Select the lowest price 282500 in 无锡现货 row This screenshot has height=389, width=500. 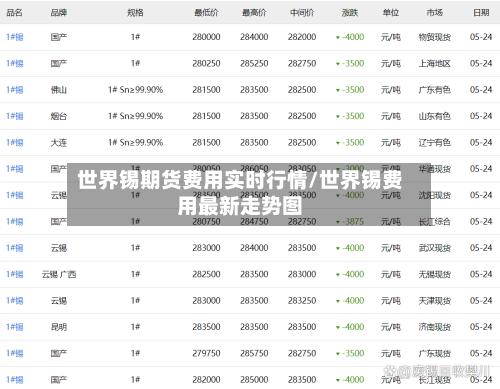coord(206,274)
